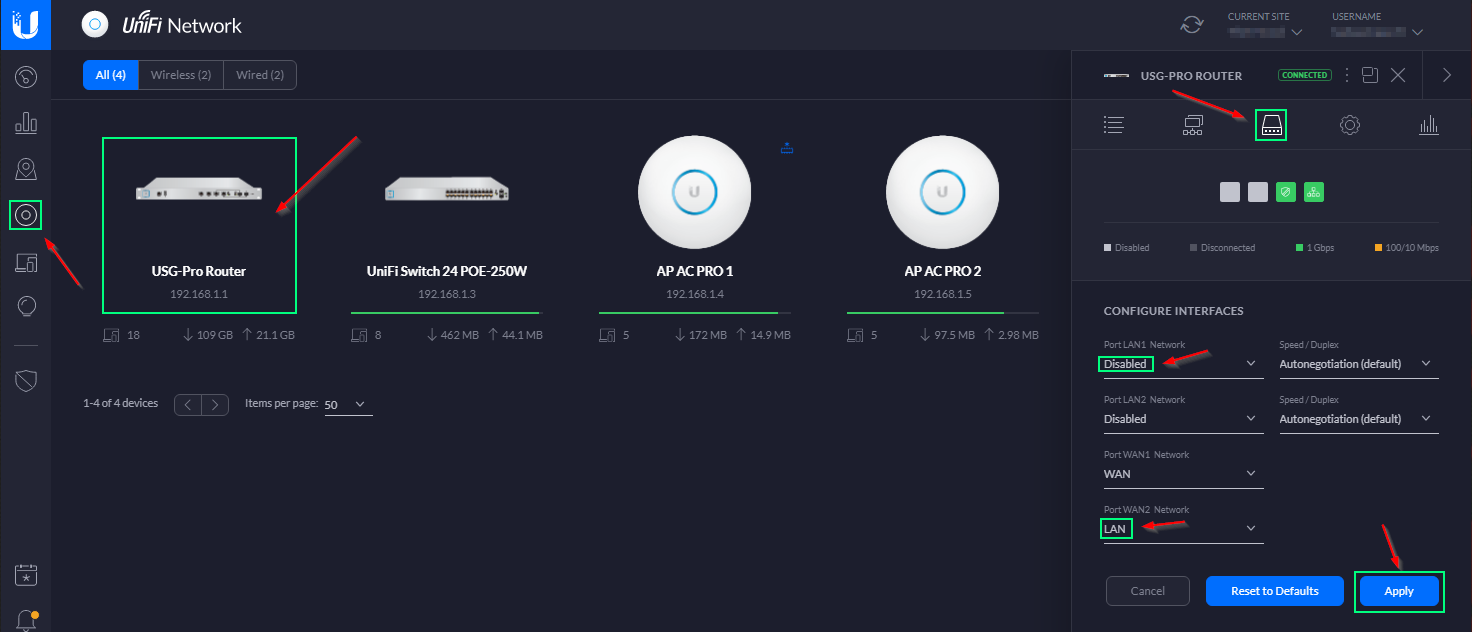The height and width of the screenshot is (632, 1472).
Task: Click the refresh icon in top bar
Action: [1191, 25]
